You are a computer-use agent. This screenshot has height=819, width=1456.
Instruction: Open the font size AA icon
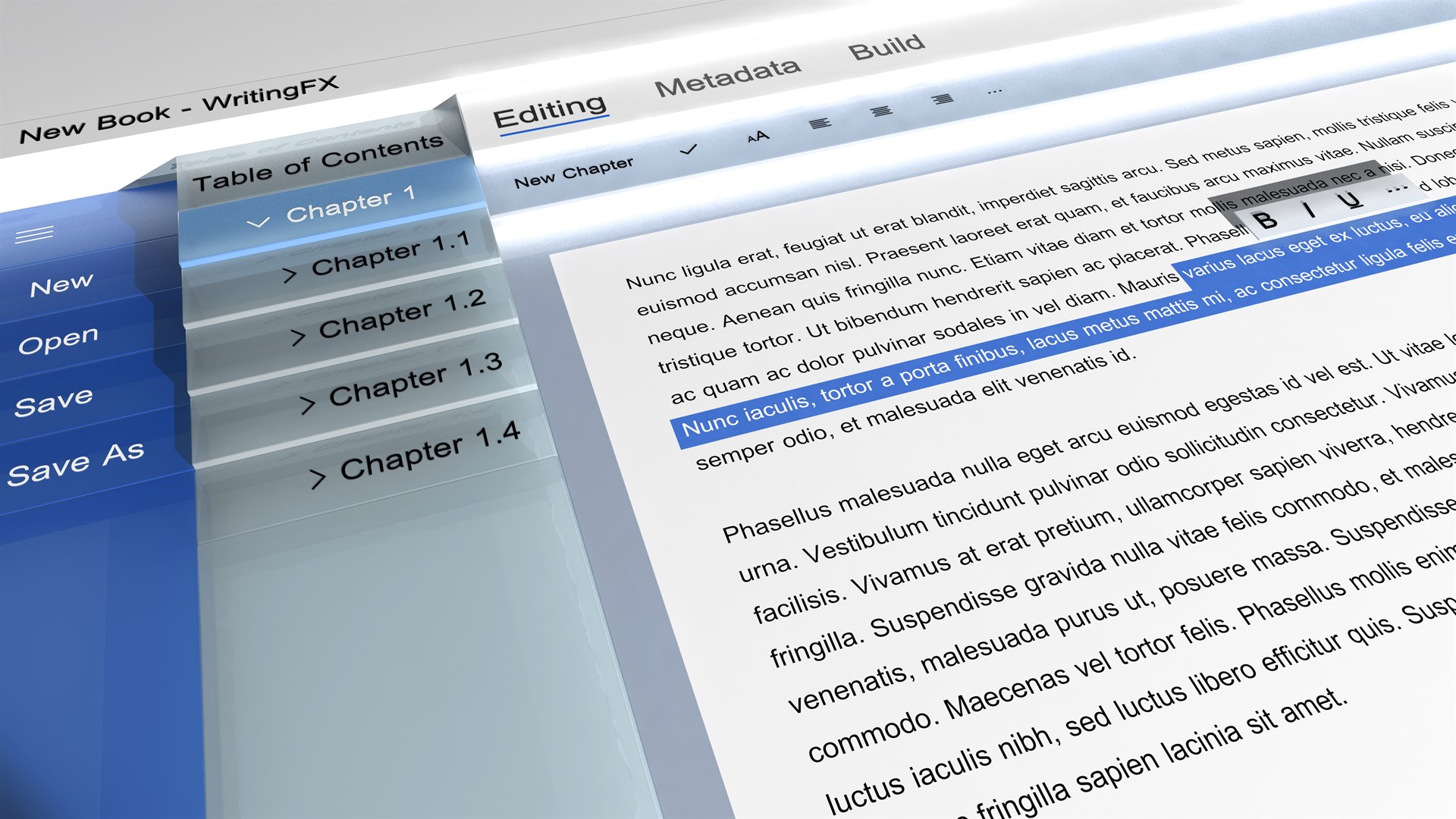(x=758, y=137)
